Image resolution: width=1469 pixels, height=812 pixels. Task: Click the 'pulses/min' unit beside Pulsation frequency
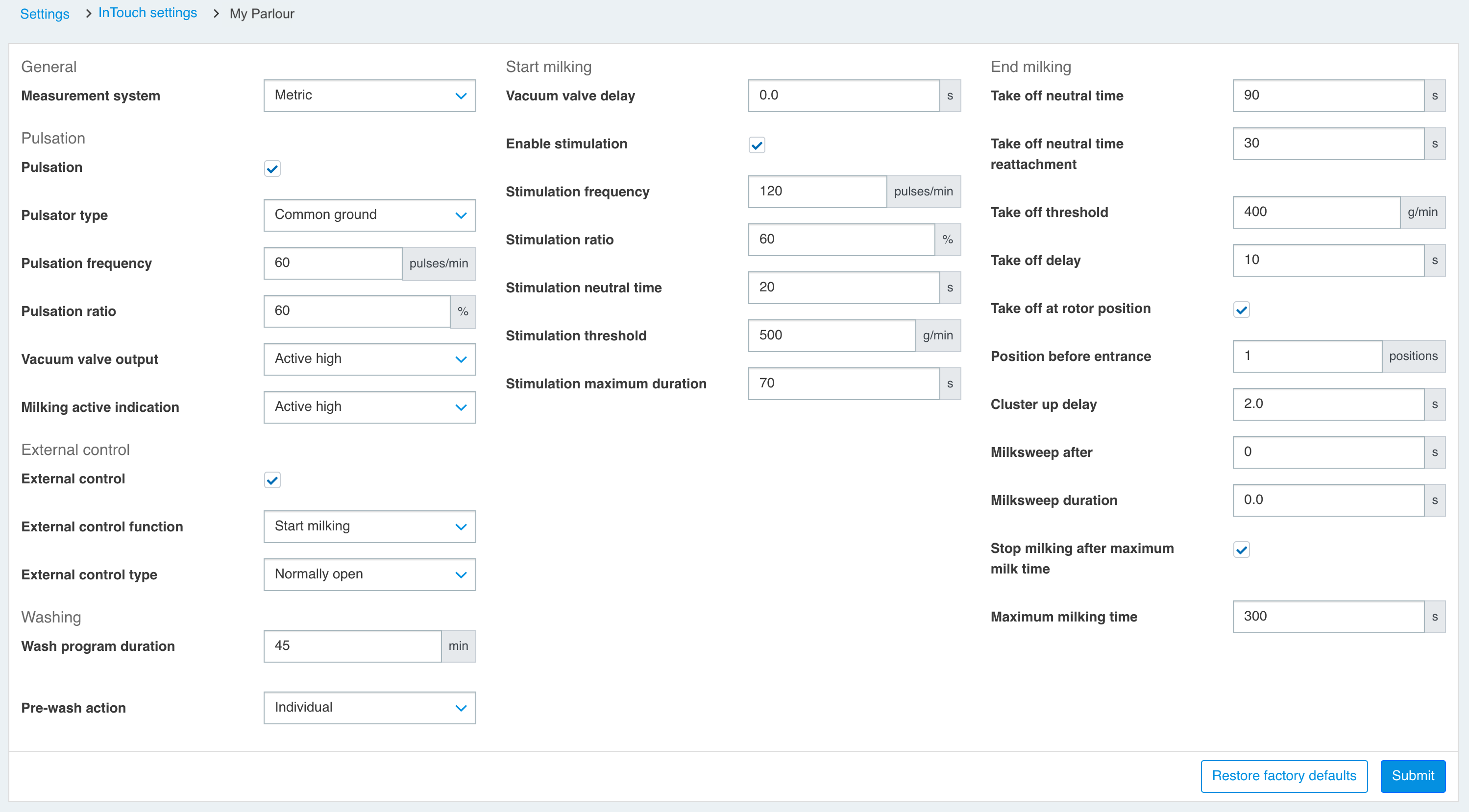click(439, 263)
